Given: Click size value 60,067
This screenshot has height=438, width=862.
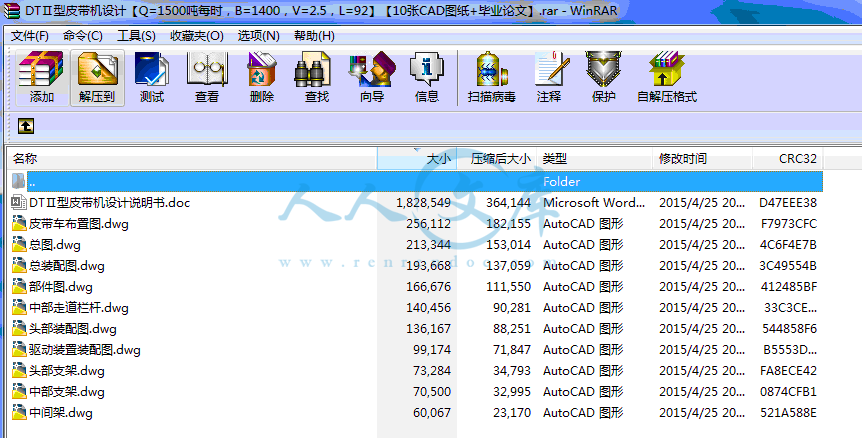Looking at the screenshot, I should click(432, 413).
